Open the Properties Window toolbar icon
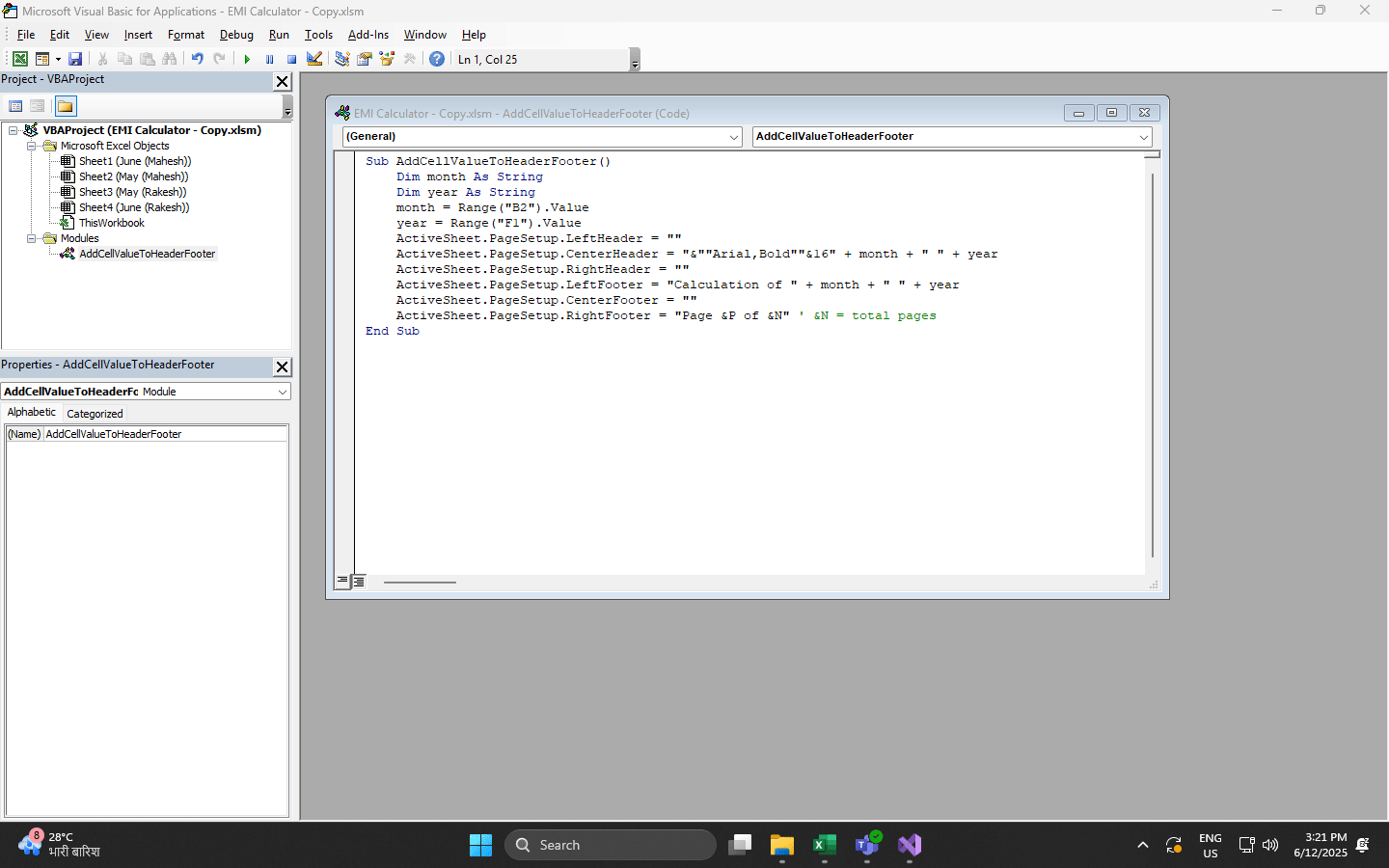Screen dimensions: 1389x868 click(365, 59)
